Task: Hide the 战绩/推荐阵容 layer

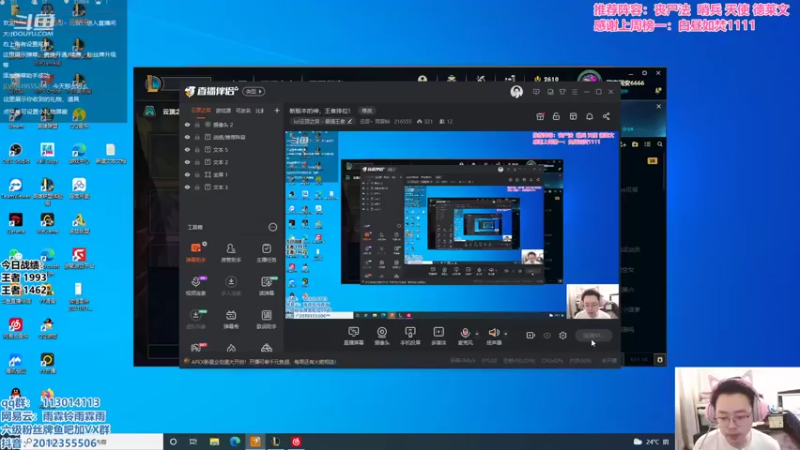Action: pyautogui.click(x=187, y=137)
